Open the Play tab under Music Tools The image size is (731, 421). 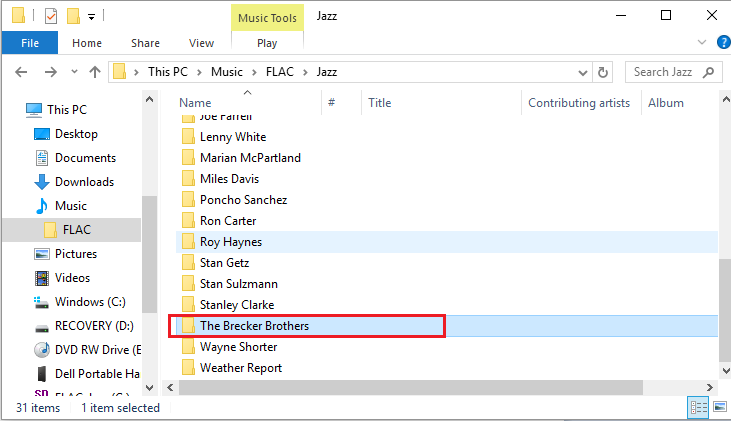267,43
